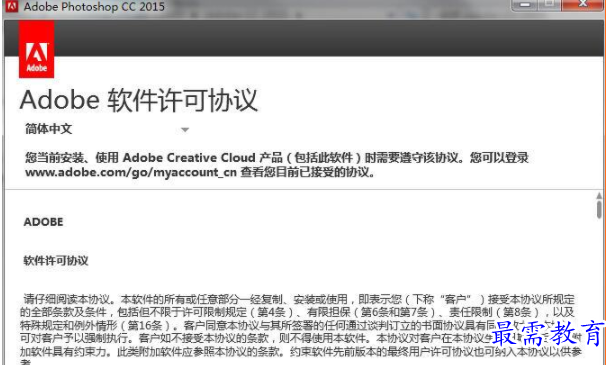
Task: Click the Photoshop title bar app icon
Action: (11, 6)
